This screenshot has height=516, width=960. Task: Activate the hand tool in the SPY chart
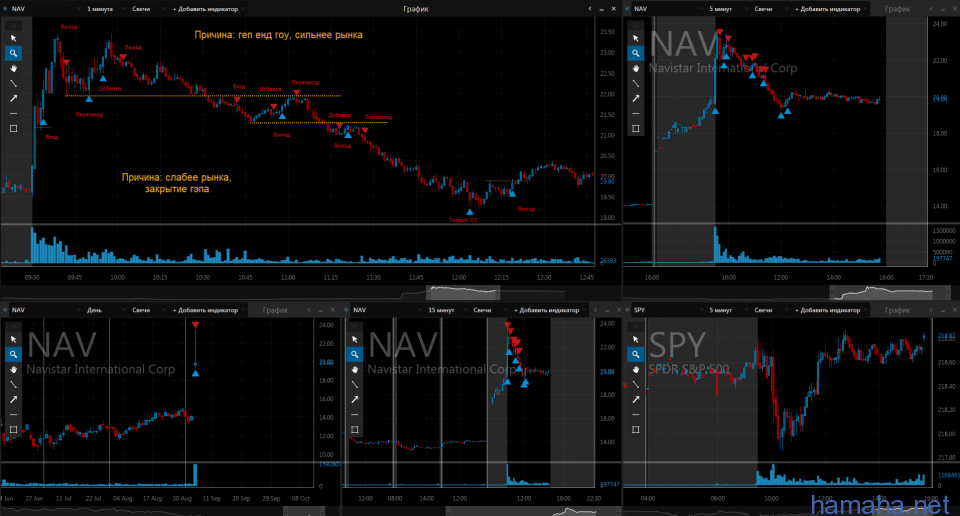pyautogui.click(x=637, y=369)
